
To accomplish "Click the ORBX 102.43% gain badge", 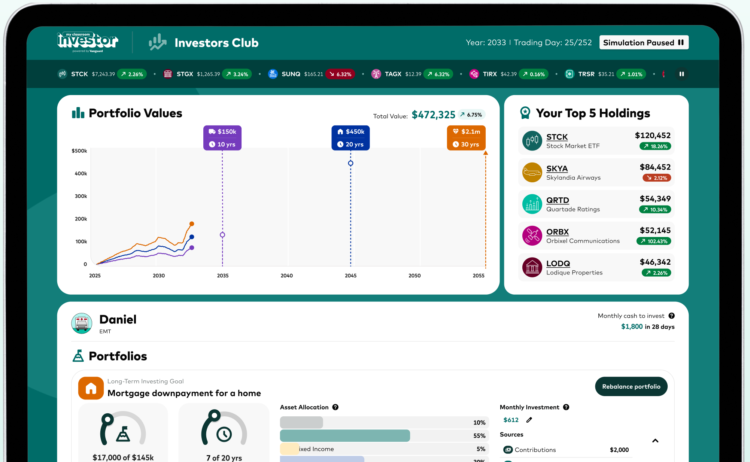I will tap(654, 241).
